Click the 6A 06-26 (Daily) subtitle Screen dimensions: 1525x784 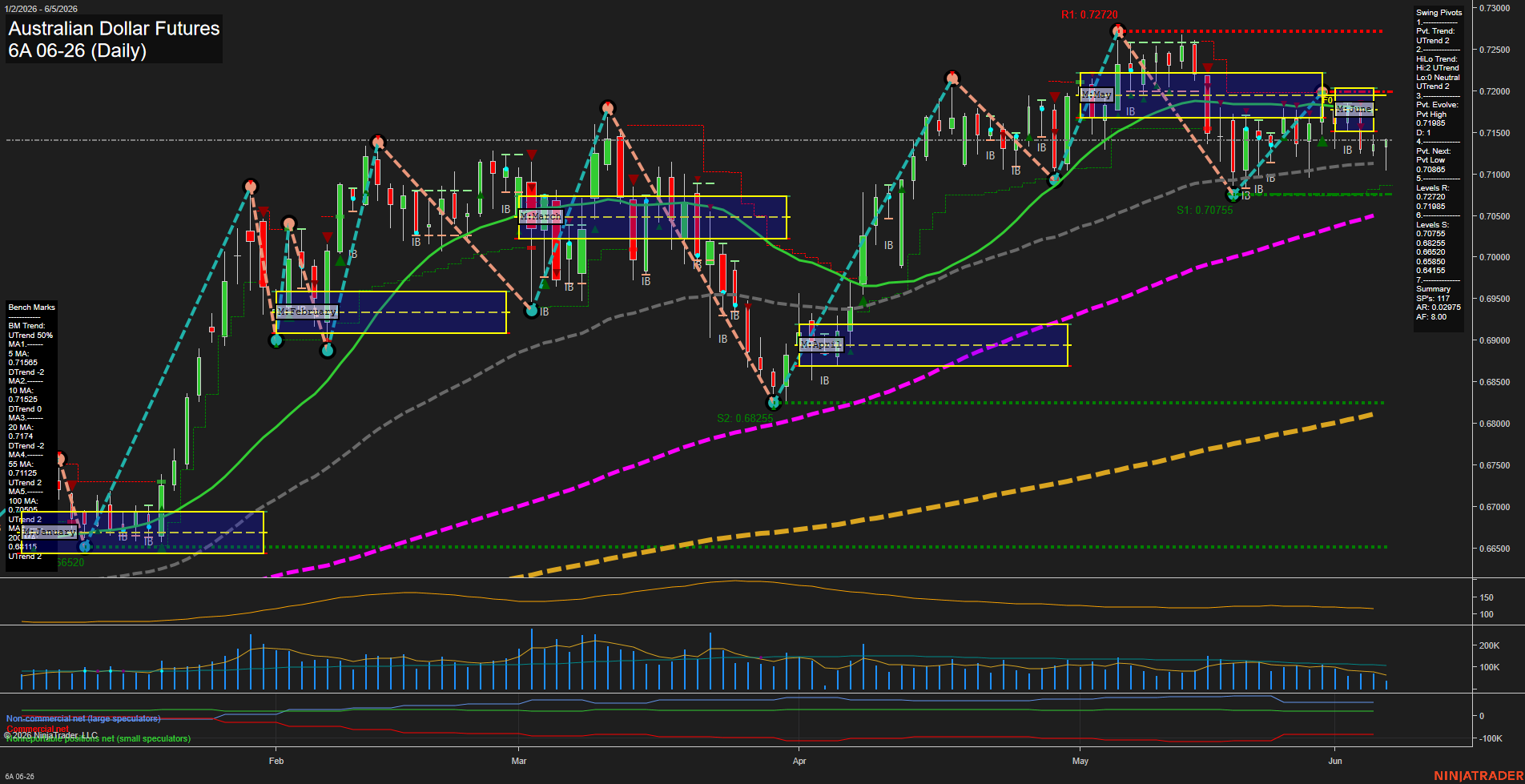coord(78,51)
